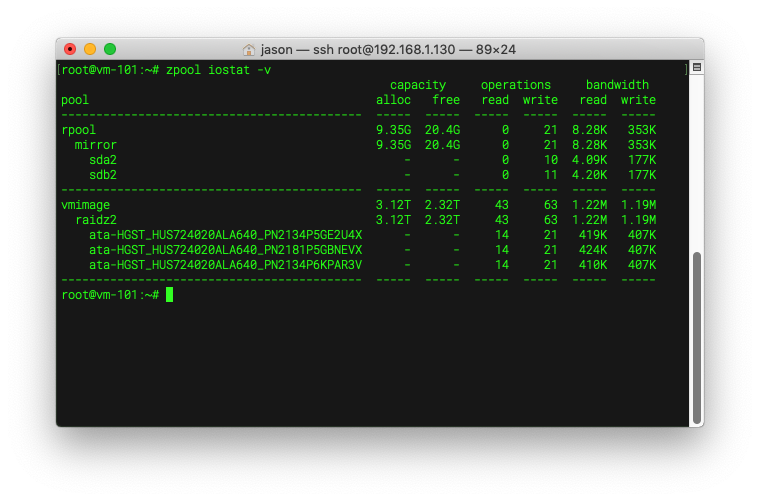Click the 'free' column header
This screenshot has height=501, width=760.
[446, 100]
